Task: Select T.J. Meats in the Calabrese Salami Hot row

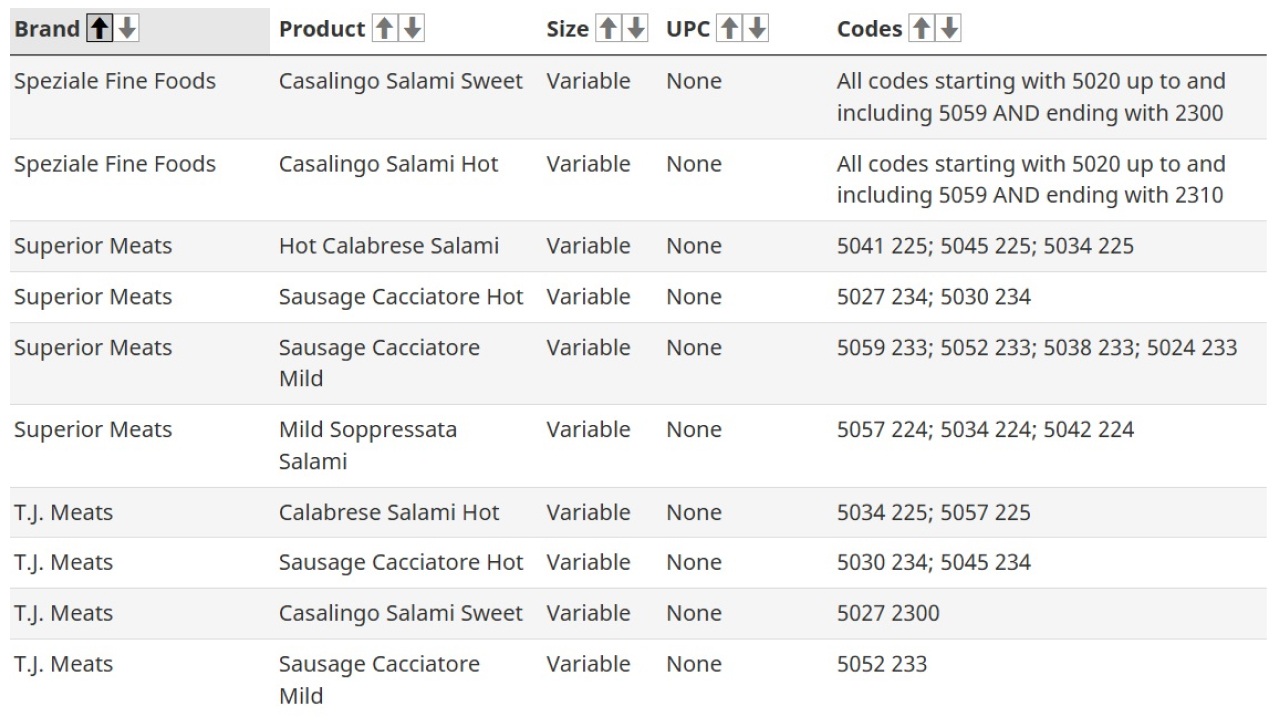Action: click(63, 513)
